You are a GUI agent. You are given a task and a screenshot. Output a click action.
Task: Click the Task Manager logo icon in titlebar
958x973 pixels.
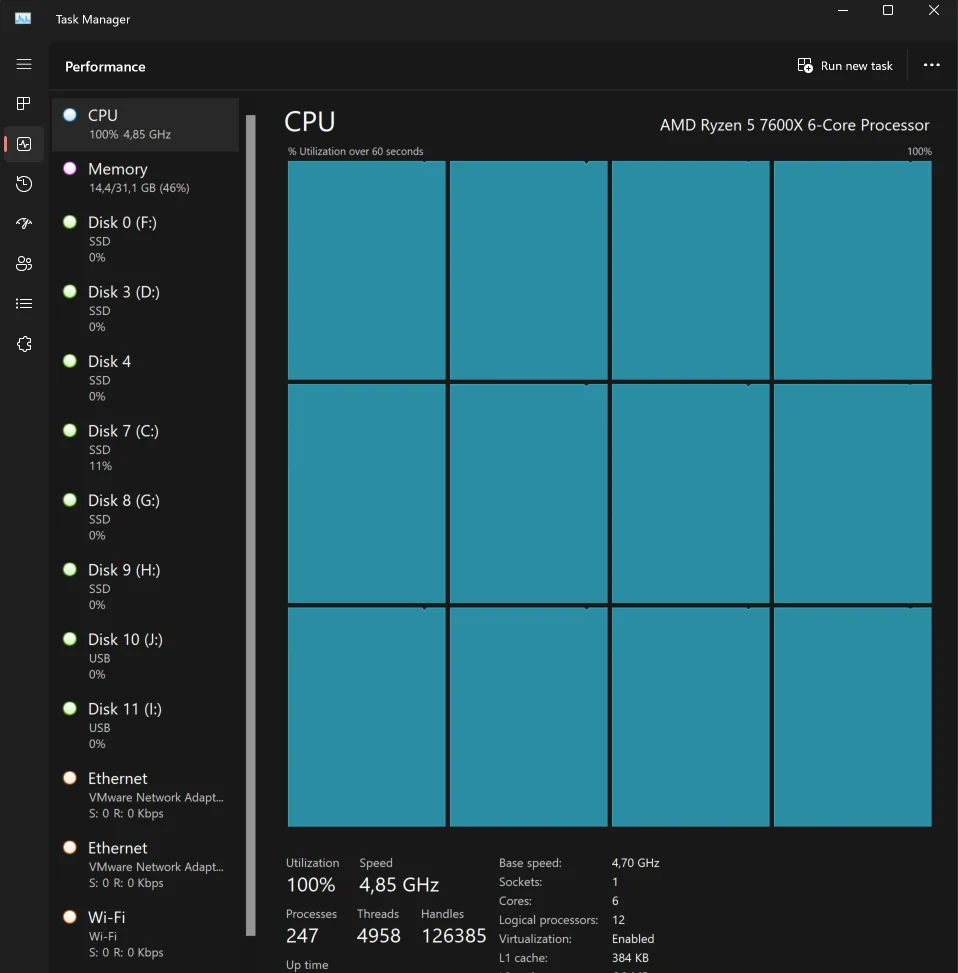[x=22, y=18]
